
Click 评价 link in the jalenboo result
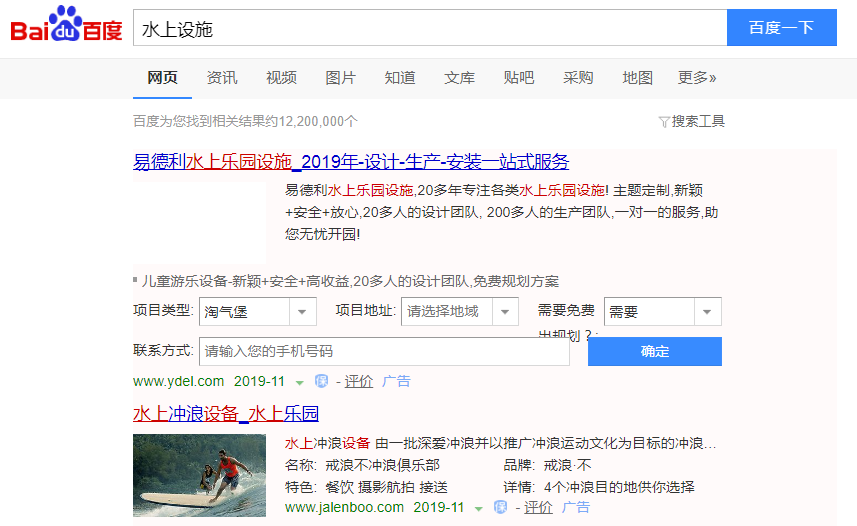(538, 507)
